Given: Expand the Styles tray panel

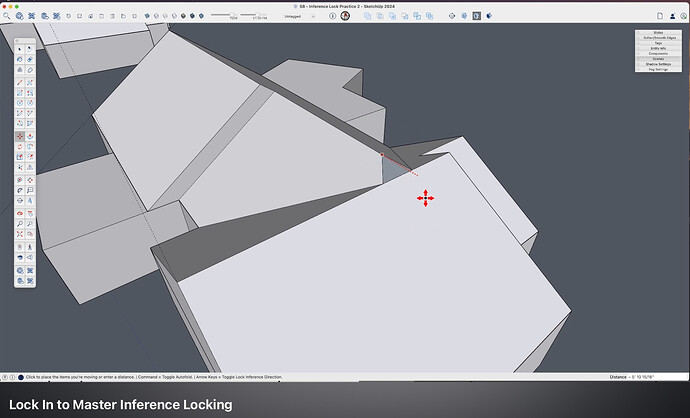Looking at the screenshot, I should [x=658, y=33].
